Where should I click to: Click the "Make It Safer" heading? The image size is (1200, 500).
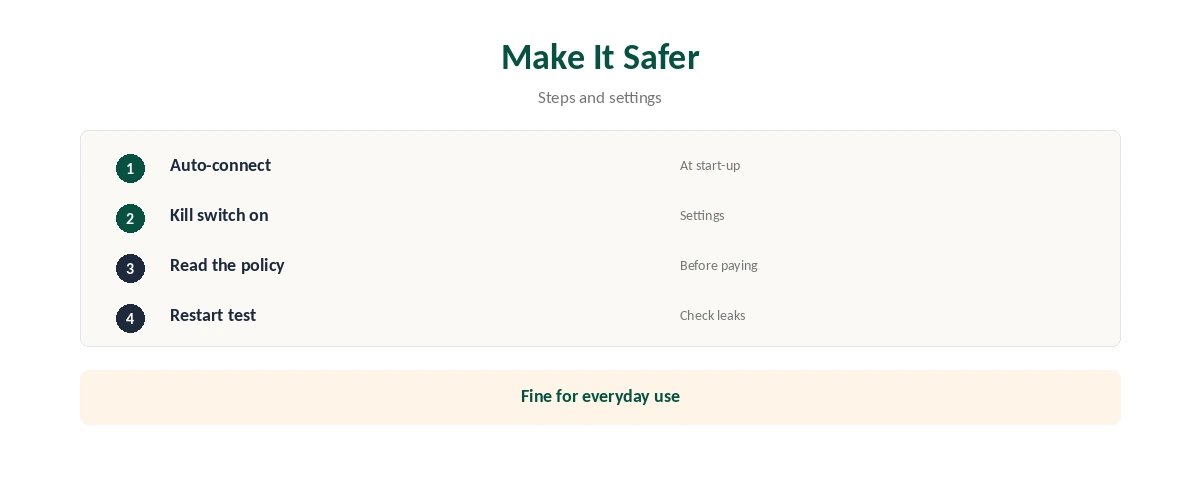(600, 57)
